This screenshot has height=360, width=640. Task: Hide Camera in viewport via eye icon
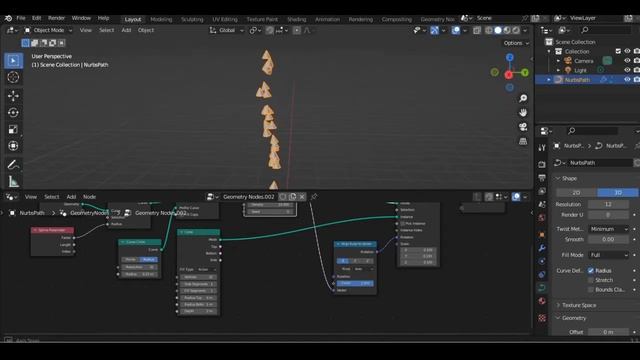627,61
